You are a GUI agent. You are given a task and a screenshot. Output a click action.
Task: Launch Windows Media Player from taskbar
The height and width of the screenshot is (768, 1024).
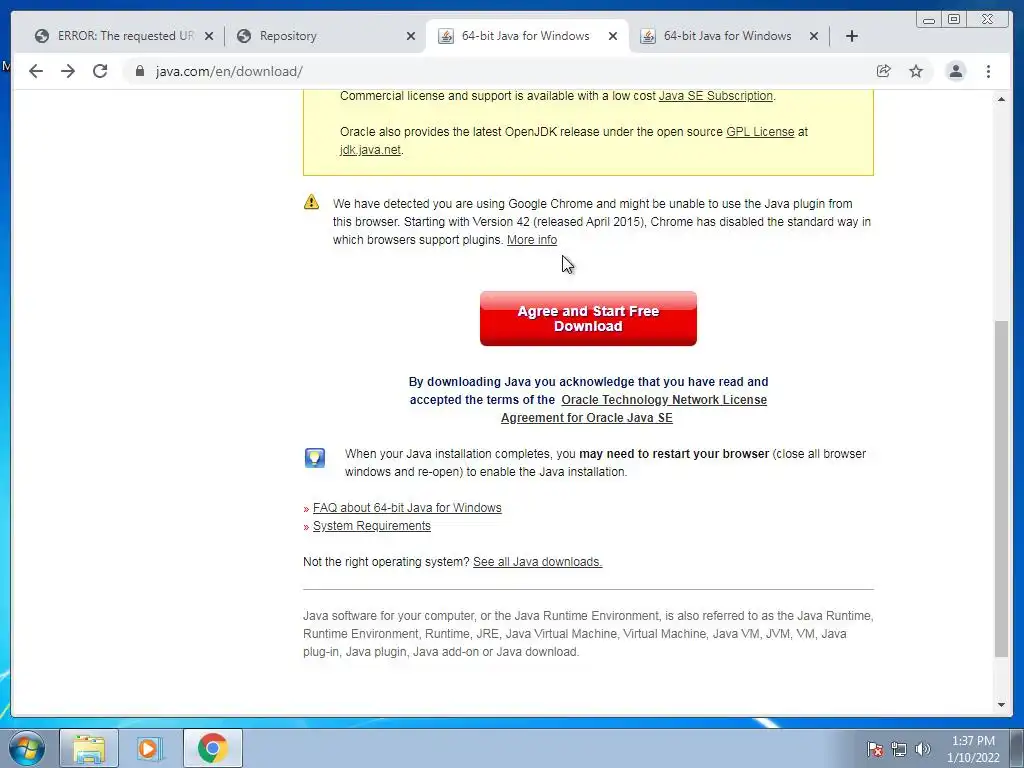[x=149, y=748]
